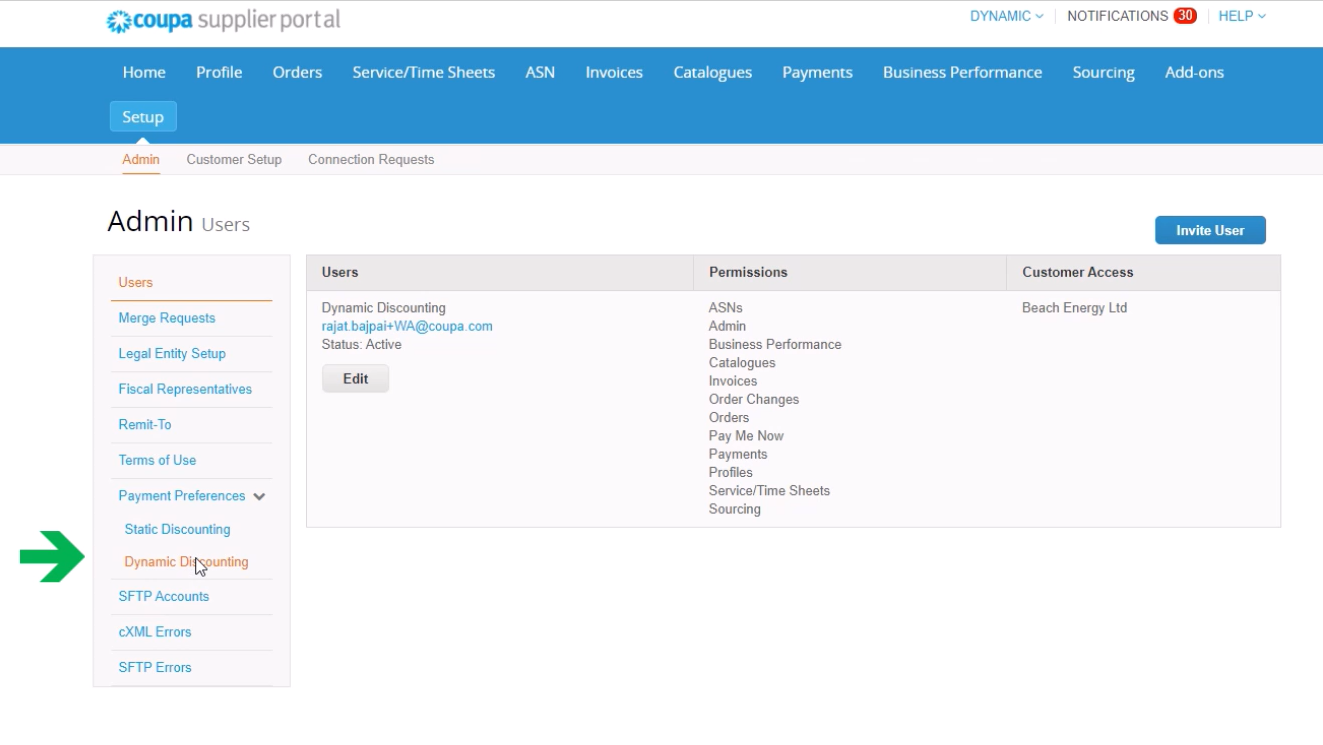Click the ASNs permission entry
This screenshot has width=1323, height=745.
click(x=726, y=308)
